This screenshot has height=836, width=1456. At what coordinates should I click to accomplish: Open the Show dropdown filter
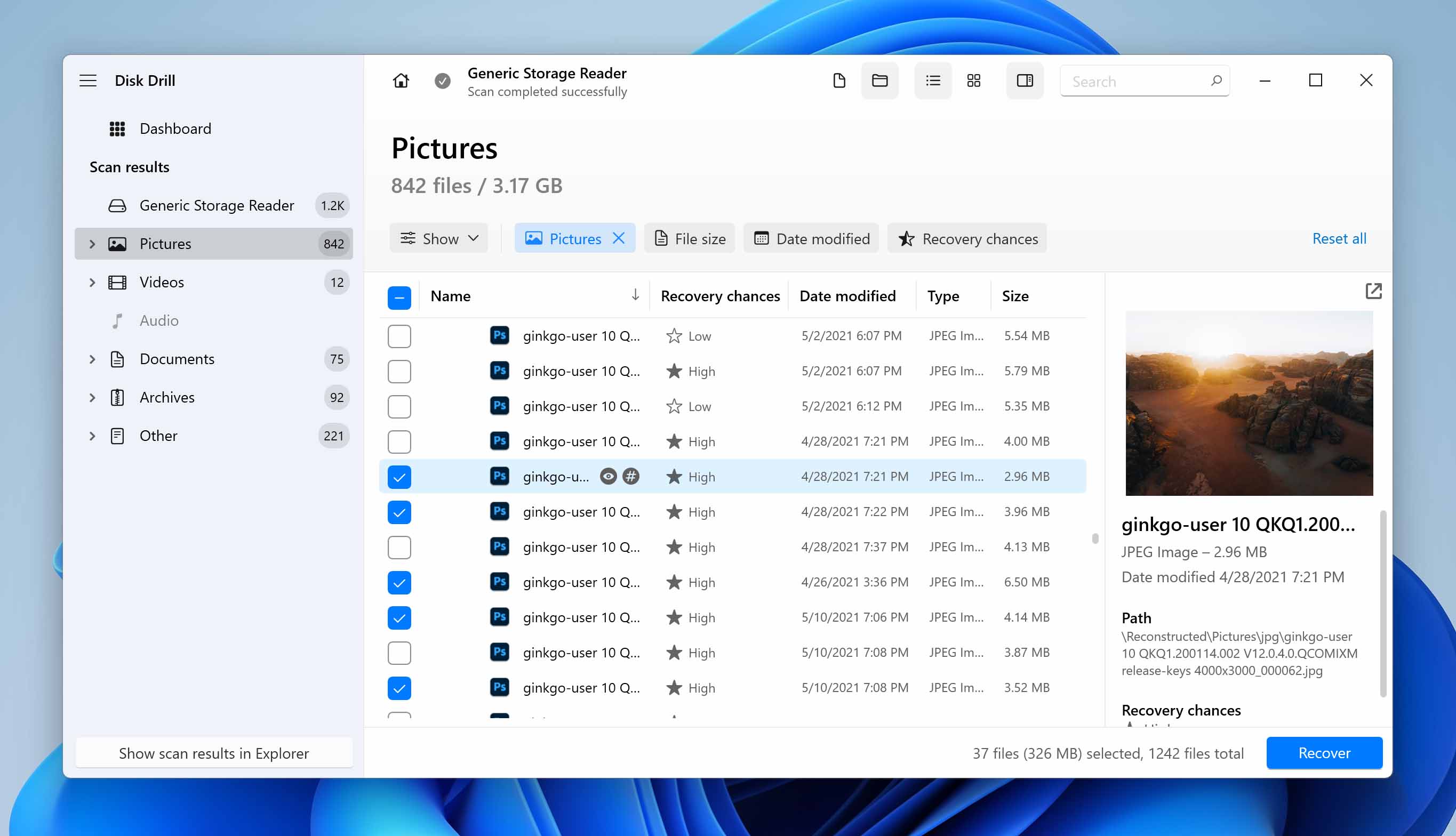439,238
